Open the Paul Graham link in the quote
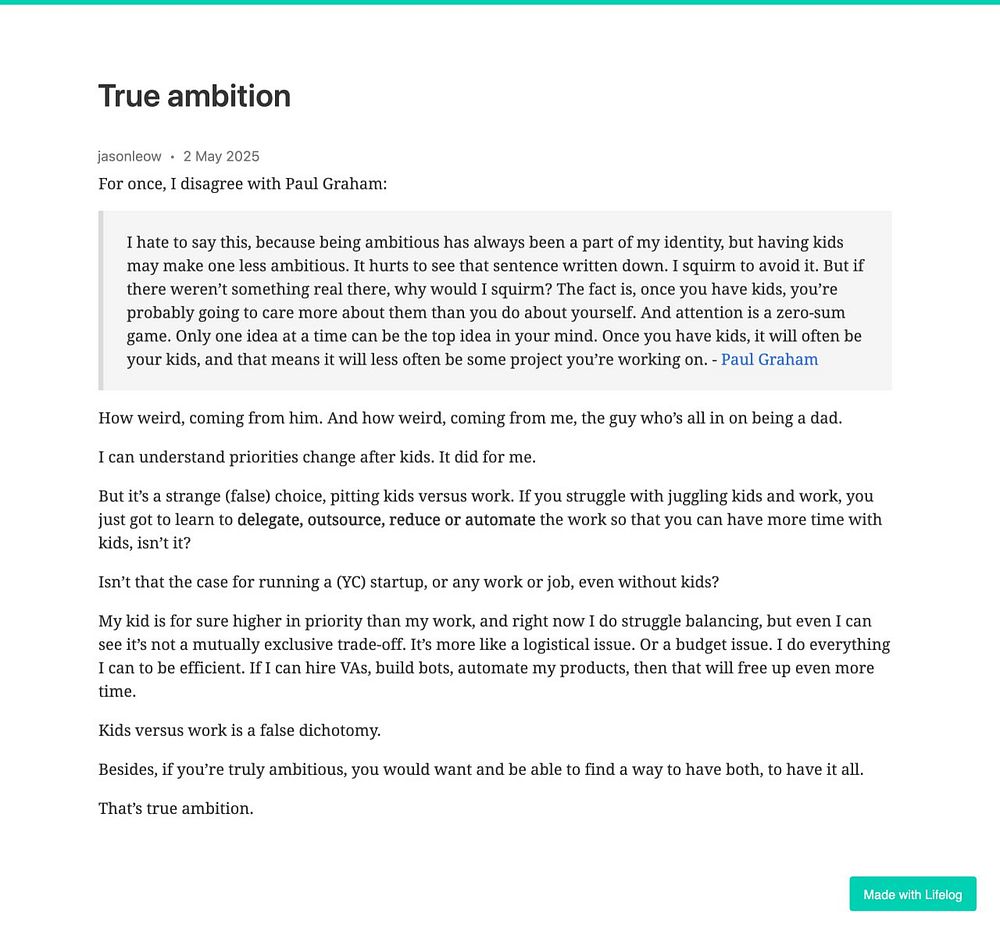Screen dimensions: 1000x931 pos(769,360)
